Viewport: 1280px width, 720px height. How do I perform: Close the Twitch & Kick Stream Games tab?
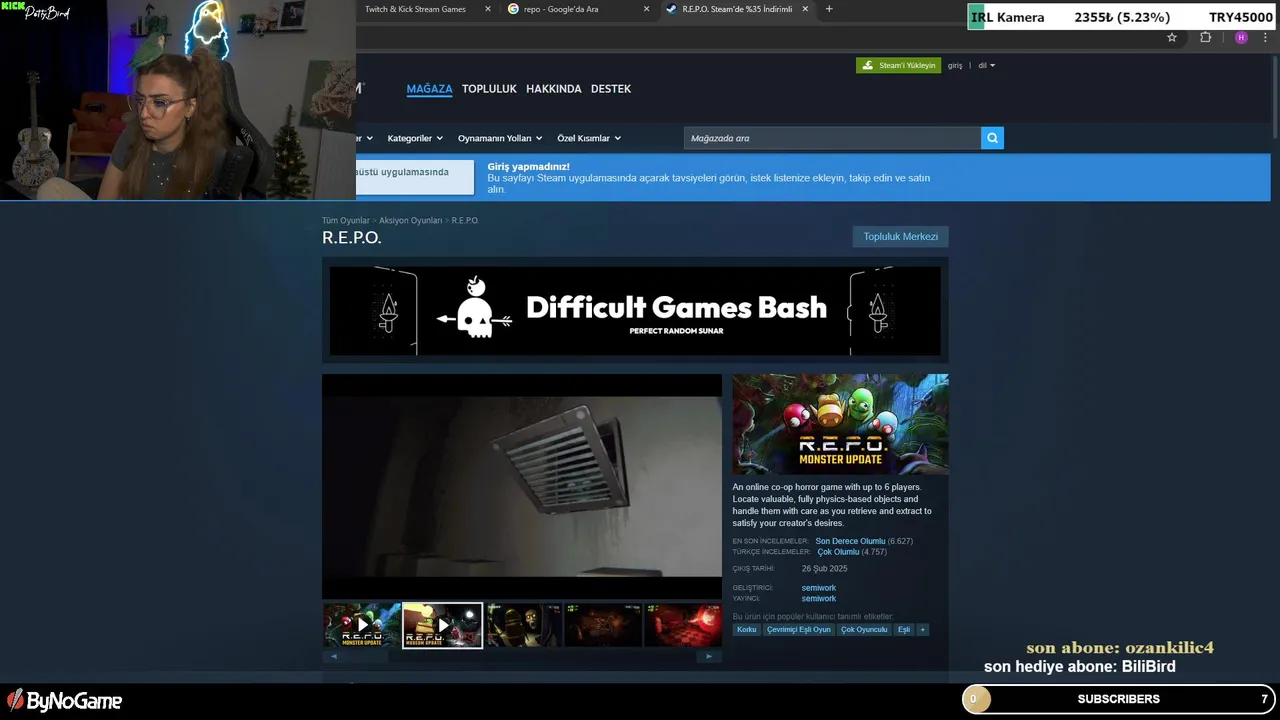(488, 9)
